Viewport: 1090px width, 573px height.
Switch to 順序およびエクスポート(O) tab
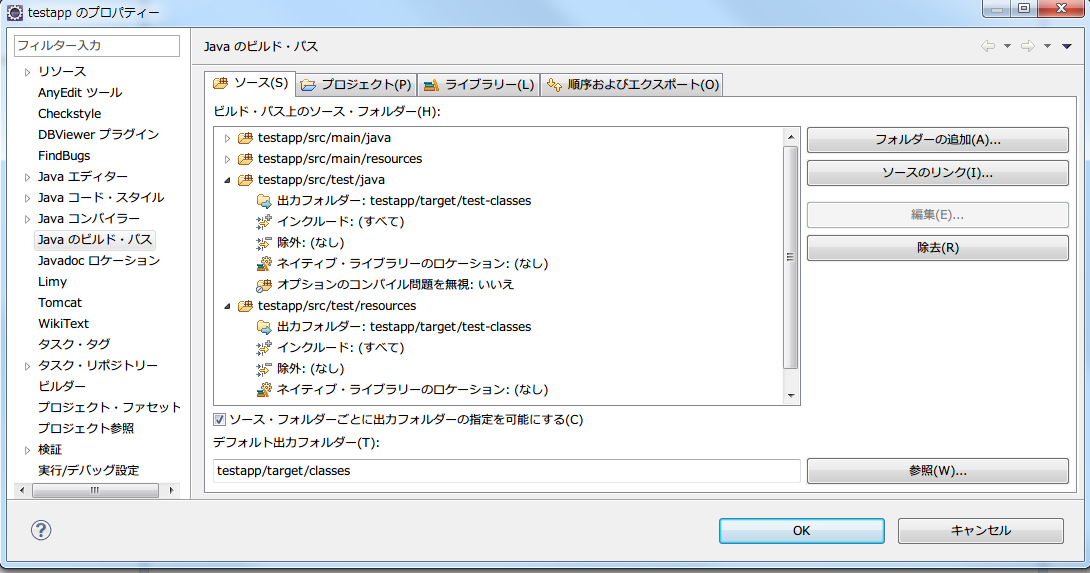(x=632, y=85)
